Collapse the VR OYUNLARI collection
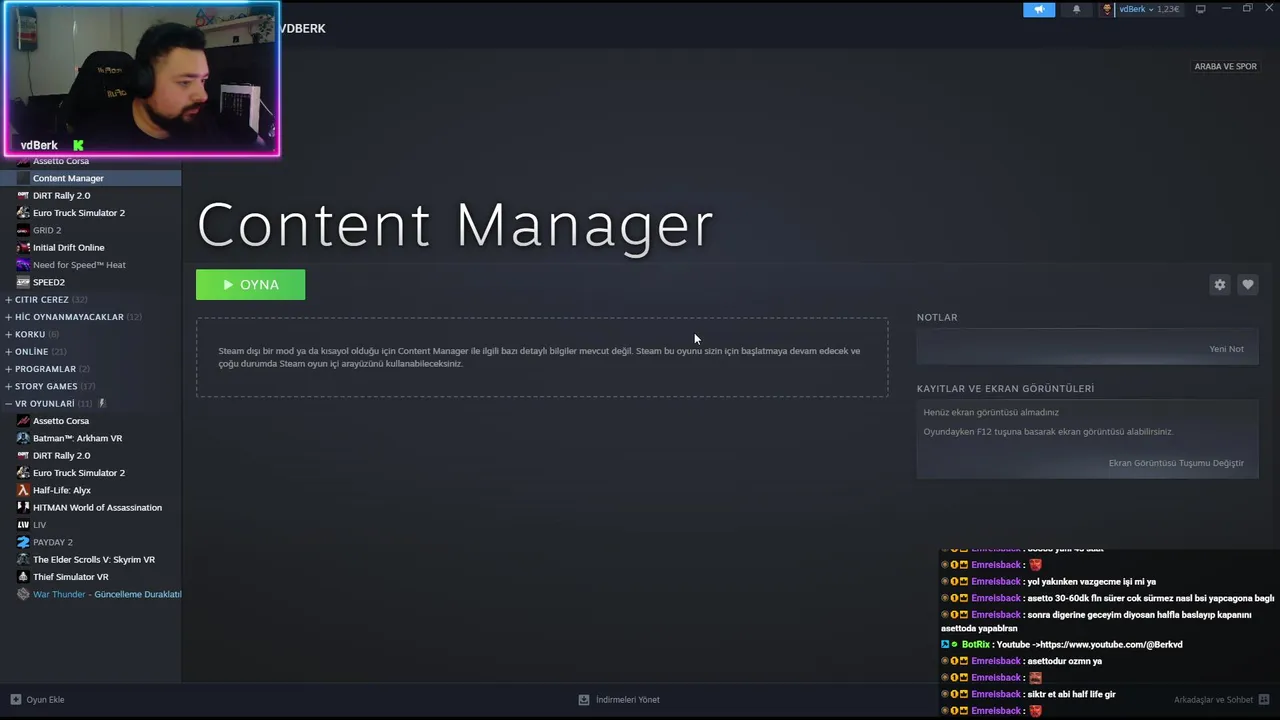Screen dimensions: 1280x720 [x=48, y=404]
